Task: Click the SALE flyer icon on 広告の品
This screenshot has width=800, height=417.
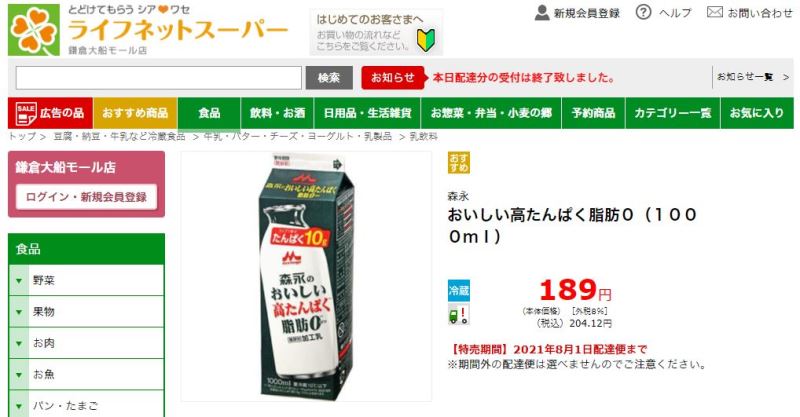Action: [26, 113]
